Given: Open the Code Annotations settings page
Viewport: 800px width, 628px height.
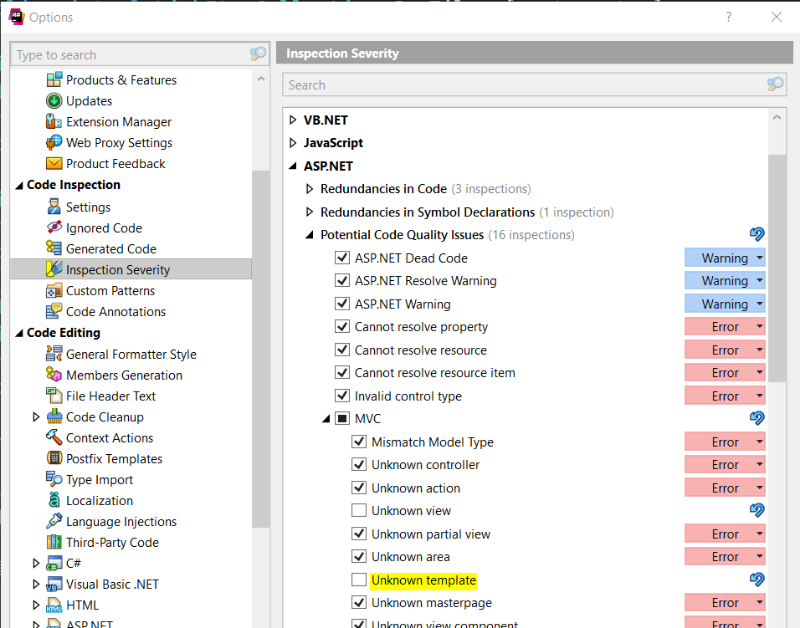Looking at the screenshot, I should coord(116,312).
